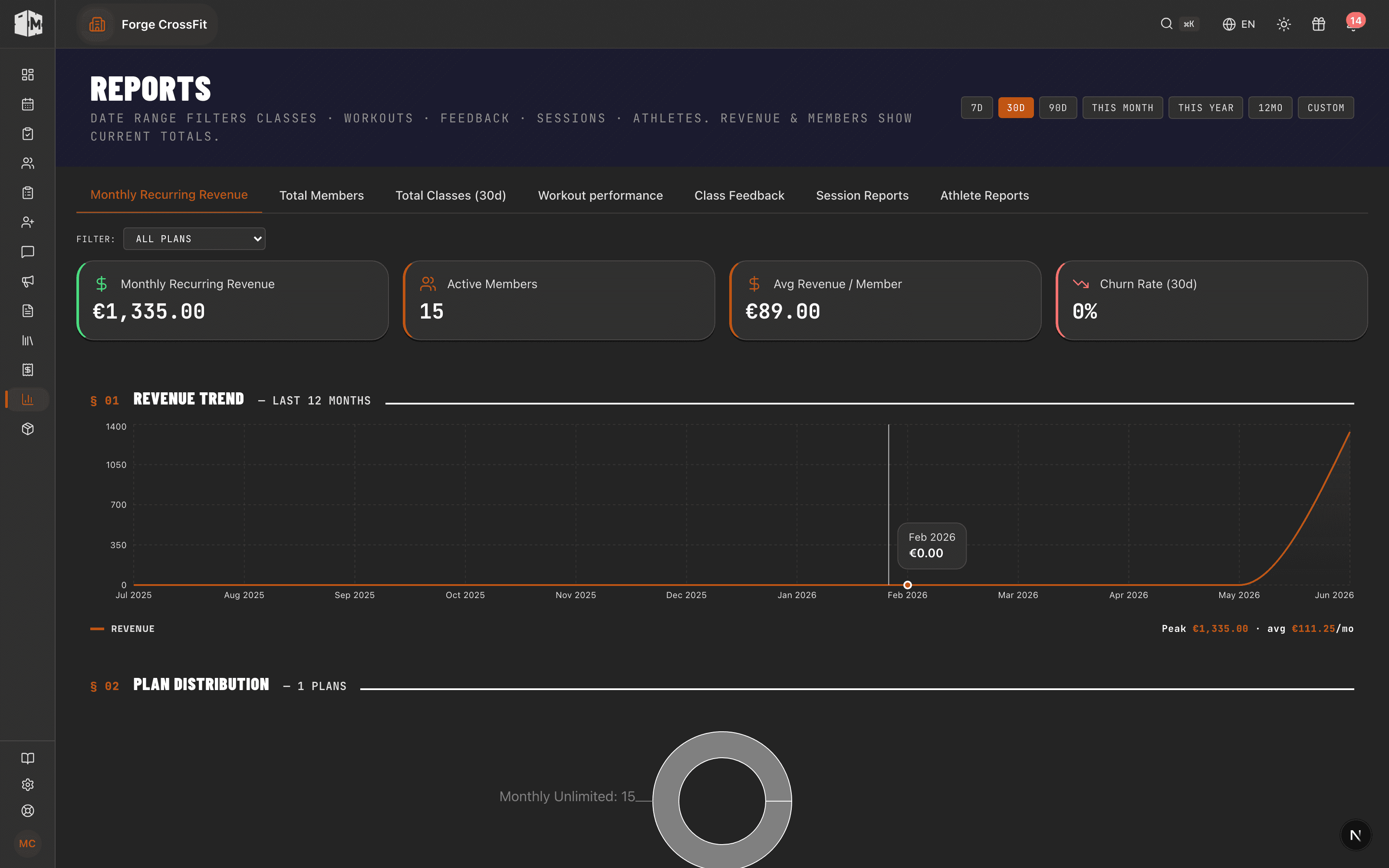Screen dimensions: 1389x868
Task: Open the calendar icon in sidebar
Action: [27, 104]
